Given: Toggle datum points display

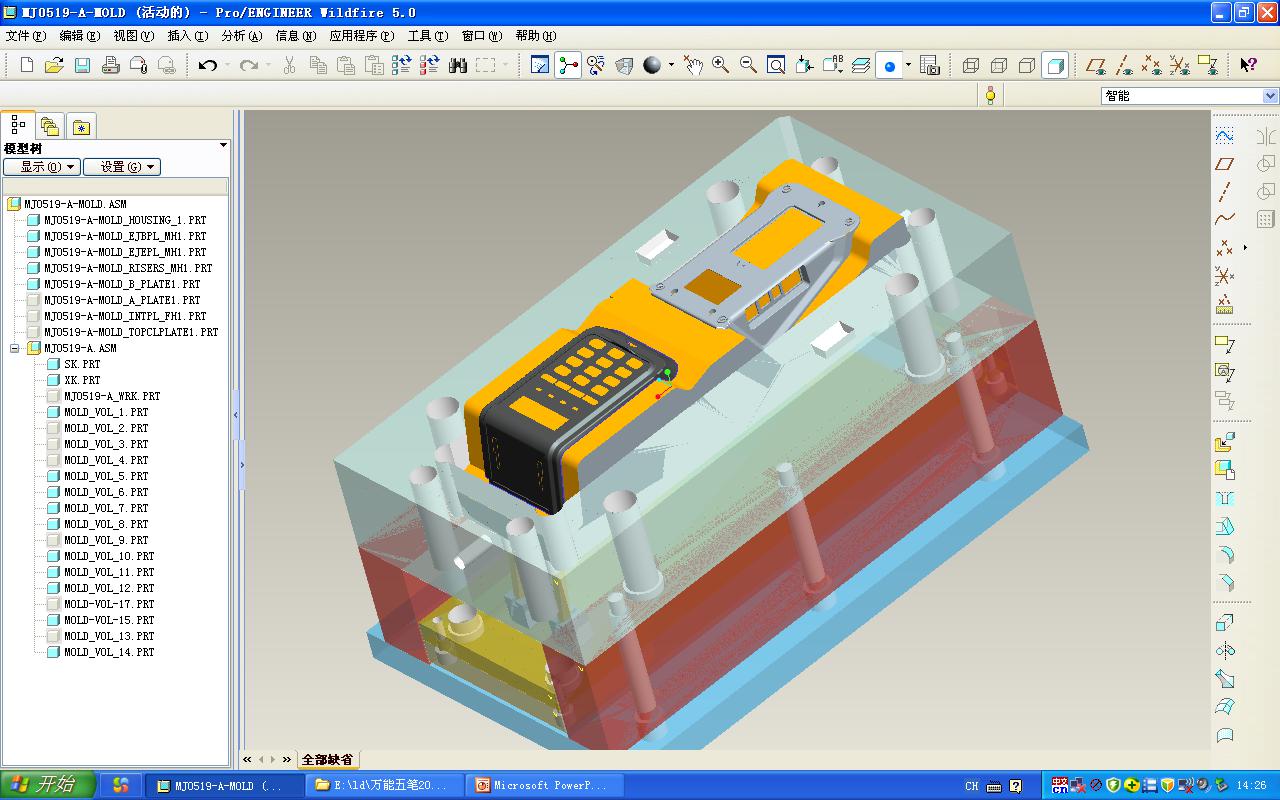Looking at the screenshot, I should click(1152, 65).
